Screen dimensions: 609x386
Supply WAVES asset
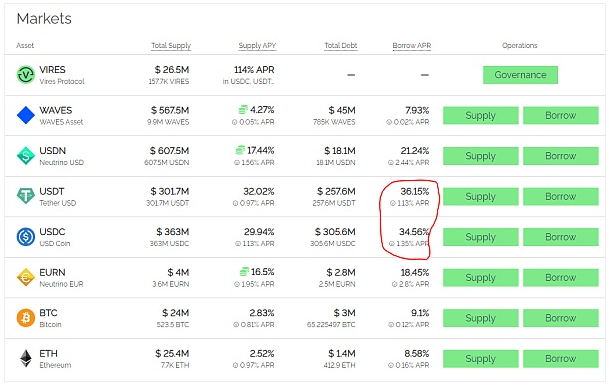480,116
